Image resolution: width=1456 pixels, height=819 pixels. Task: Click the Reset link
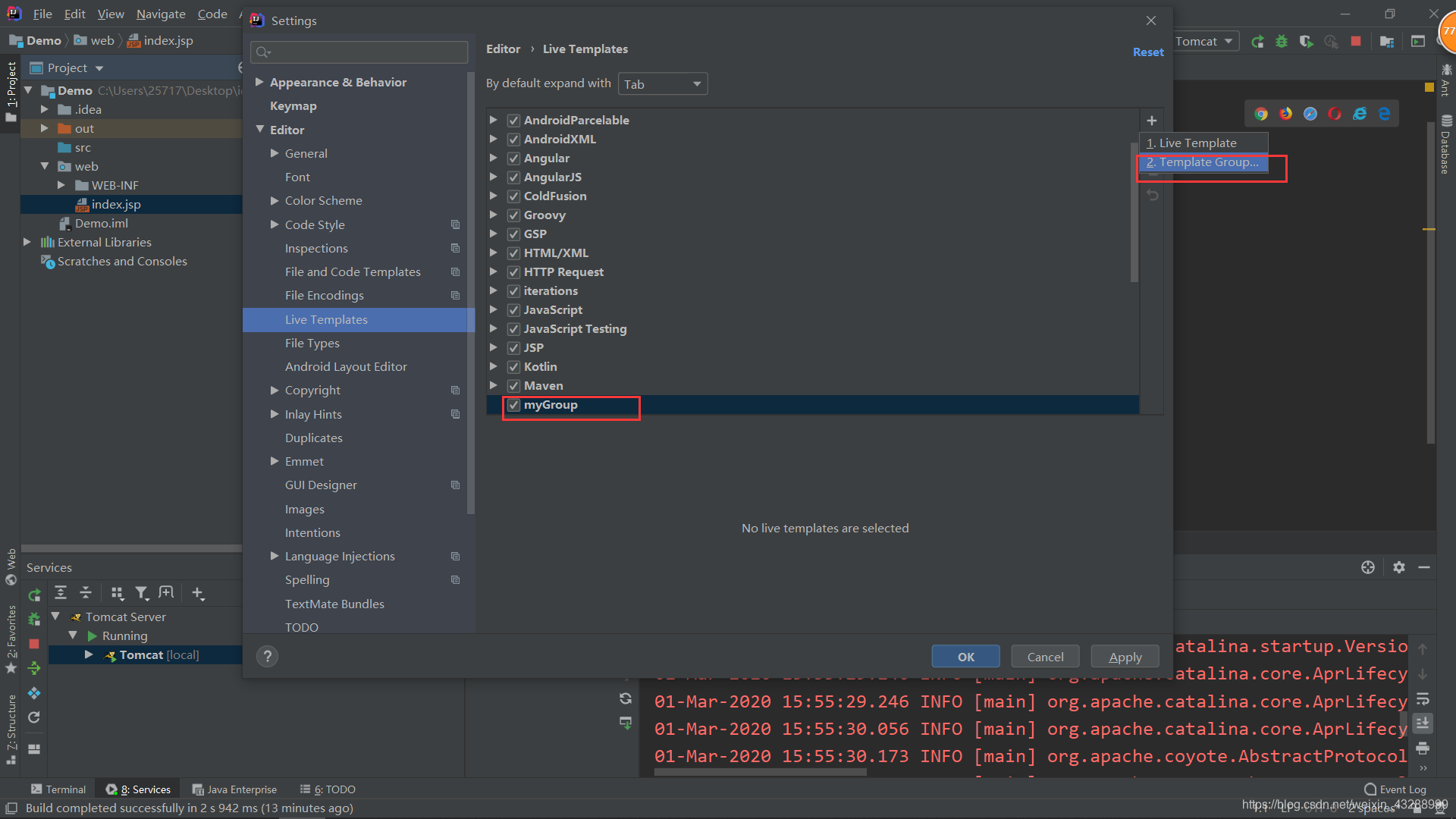[x=1147, y=52]
